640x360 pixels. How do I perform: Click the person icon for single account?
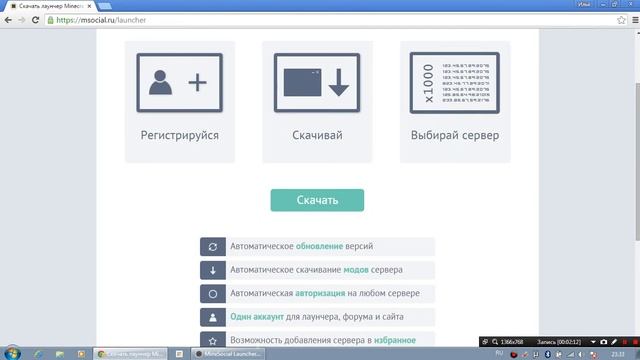click(213, 318)
